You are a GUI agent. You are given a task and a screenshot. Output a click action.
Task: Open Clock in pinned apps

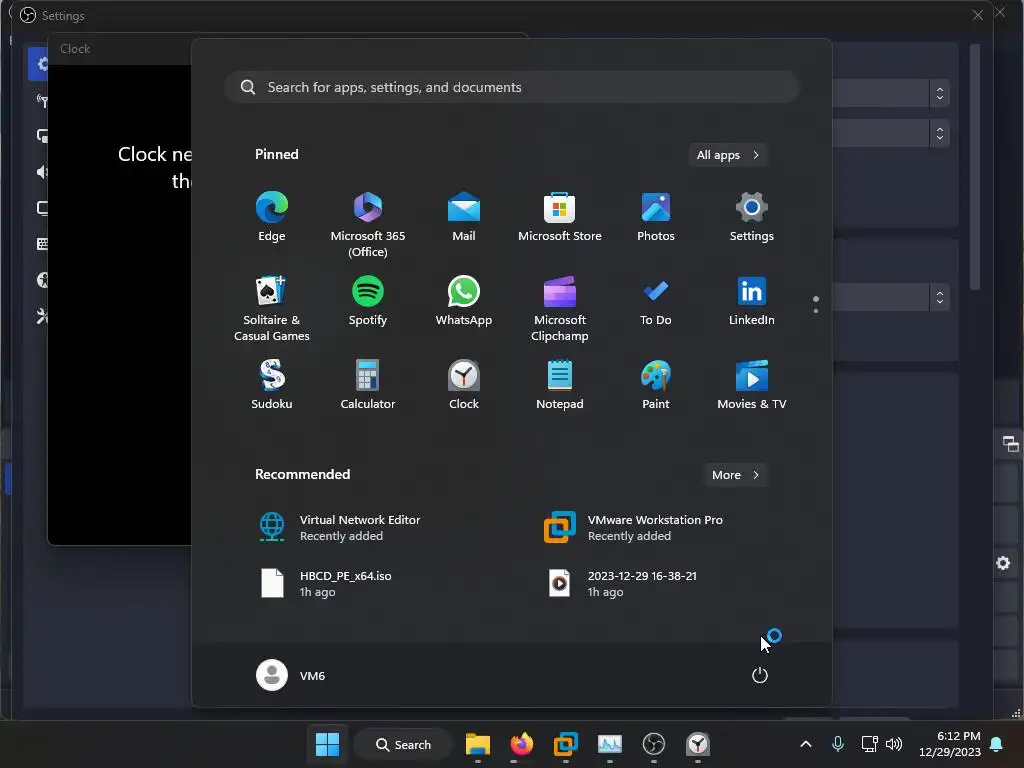(x=464, y=385)
